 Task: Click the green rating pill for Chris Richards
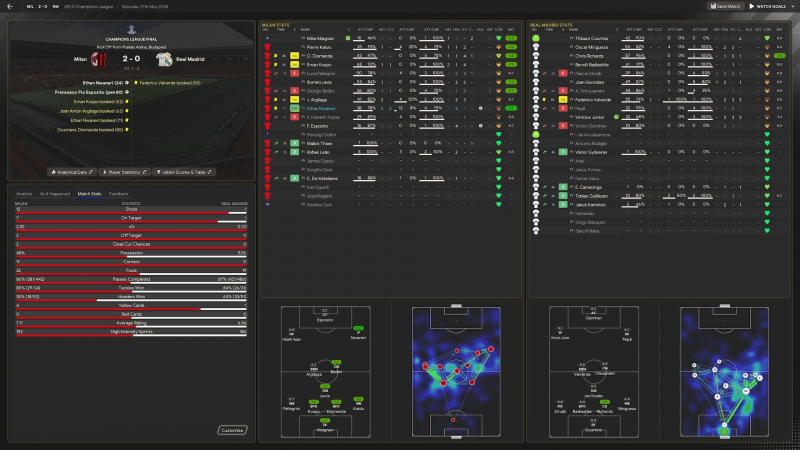click(x=779, y=56)
